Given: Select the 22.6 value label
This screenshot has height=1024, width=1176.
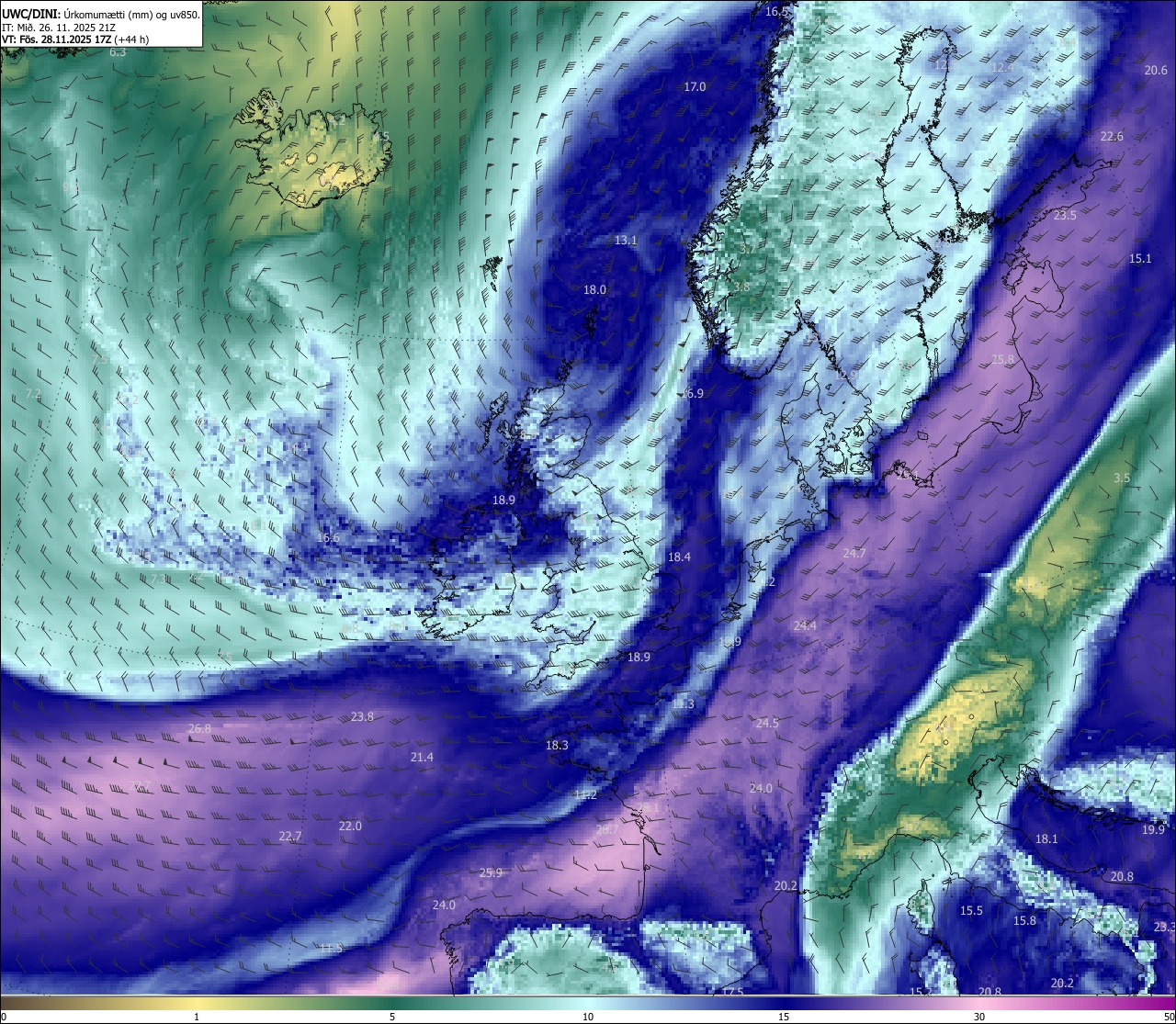Looking at the screenshot, I should [x=1112, y=136].
